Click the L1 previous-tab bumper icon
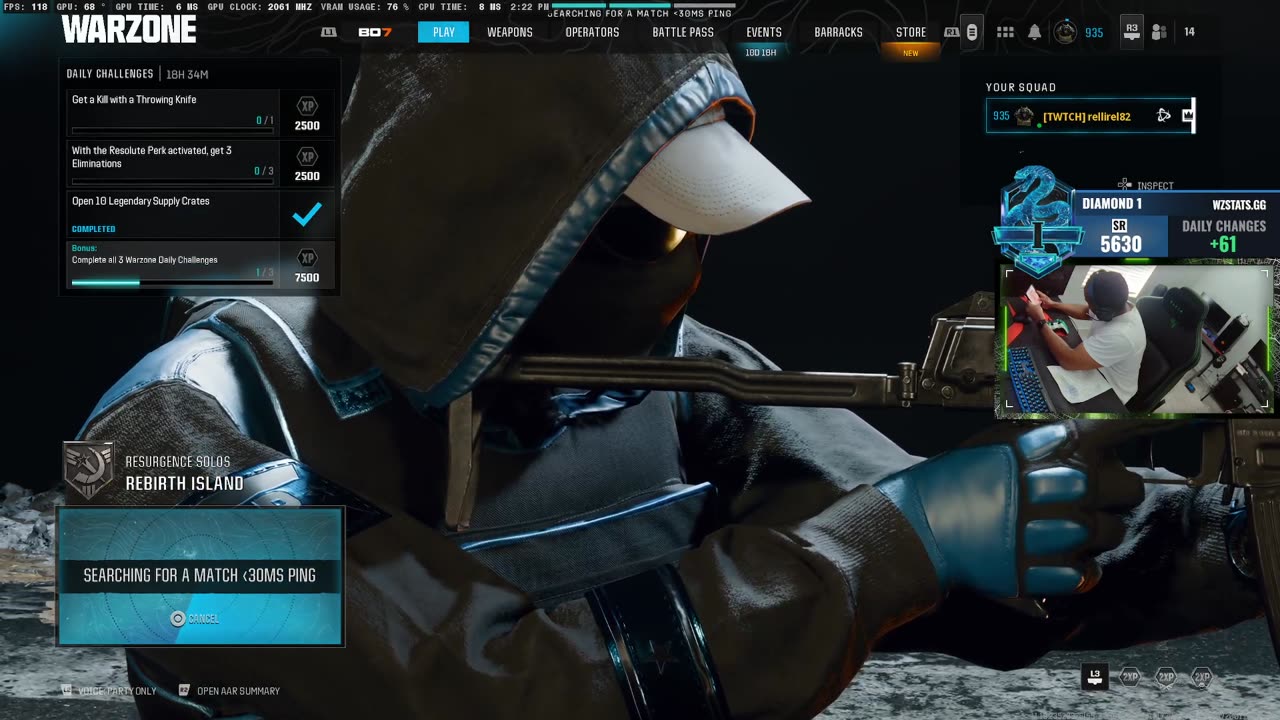 [x=329, y=32]
